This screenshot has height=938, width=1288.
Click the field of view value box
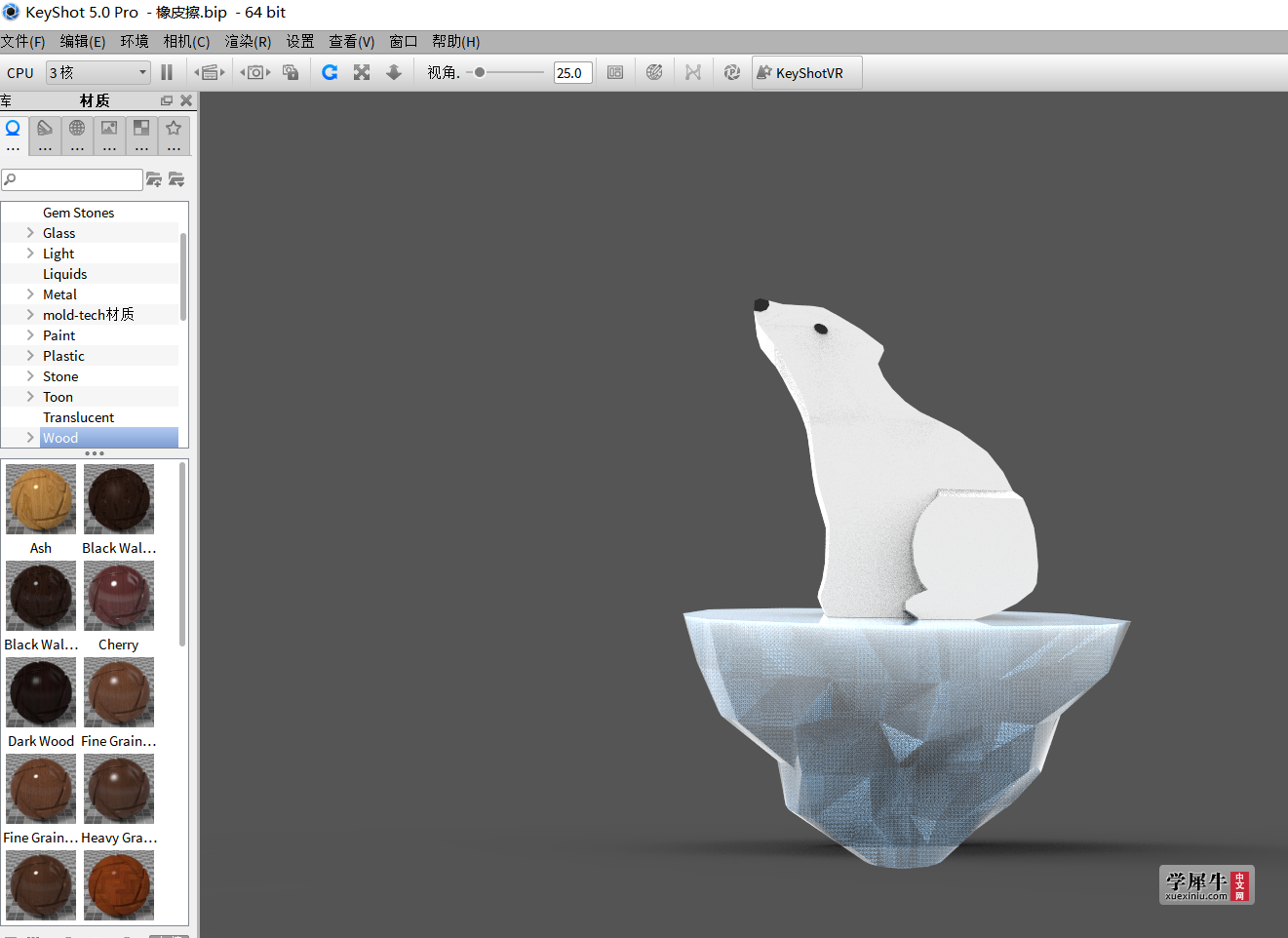tap(573, 72)
